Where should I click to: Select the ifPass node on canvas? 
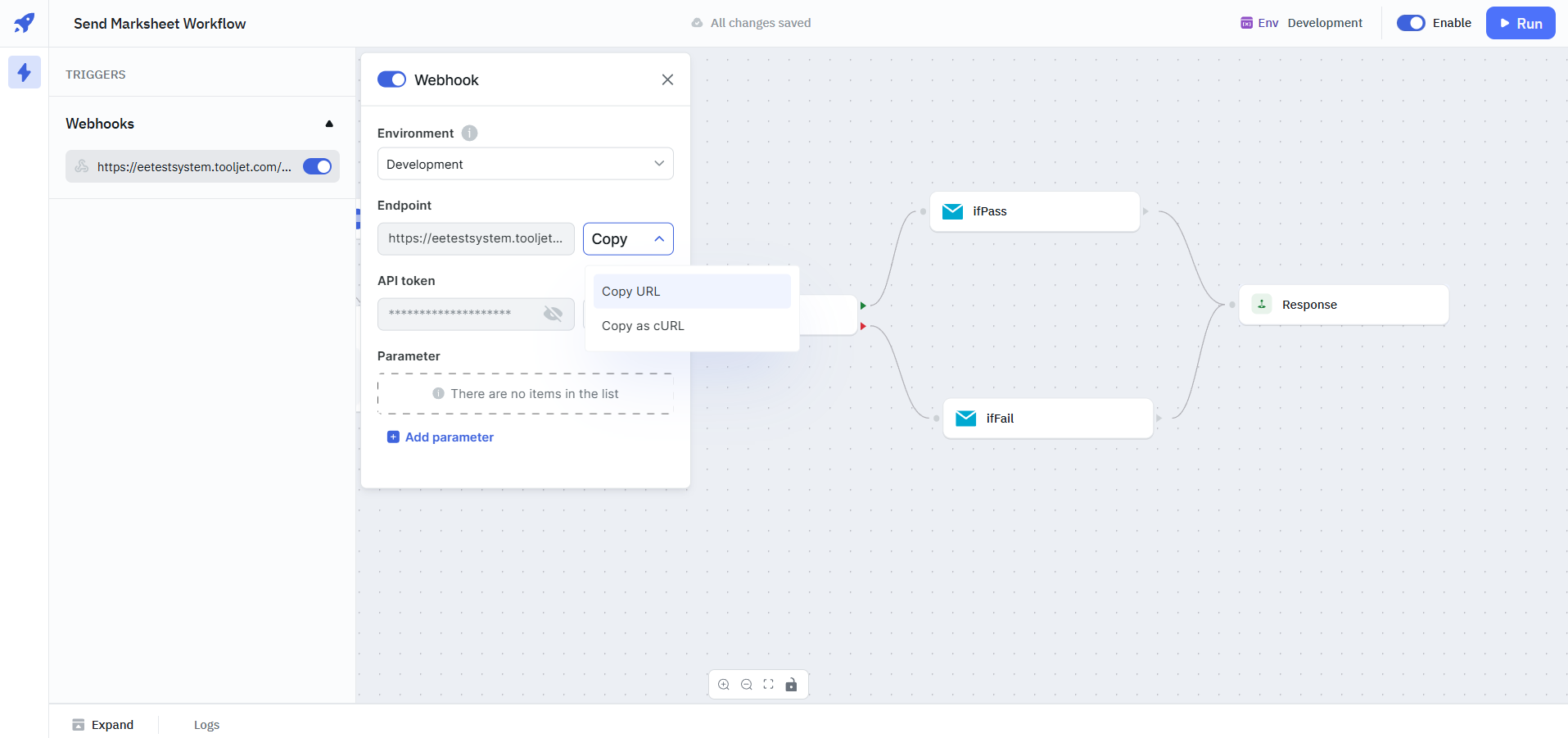[1034, 211]
